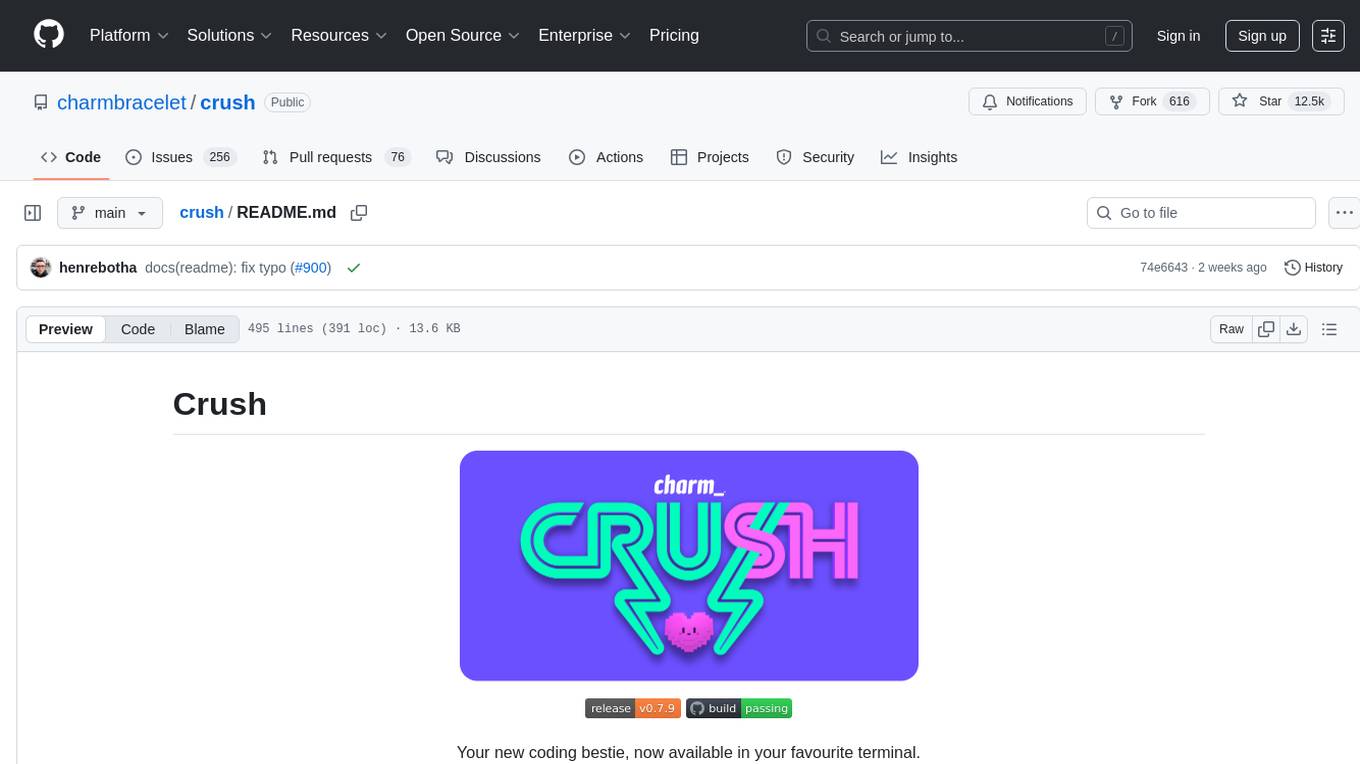Open the document outline
The image size is (1360, 764).
[1329, 329]
